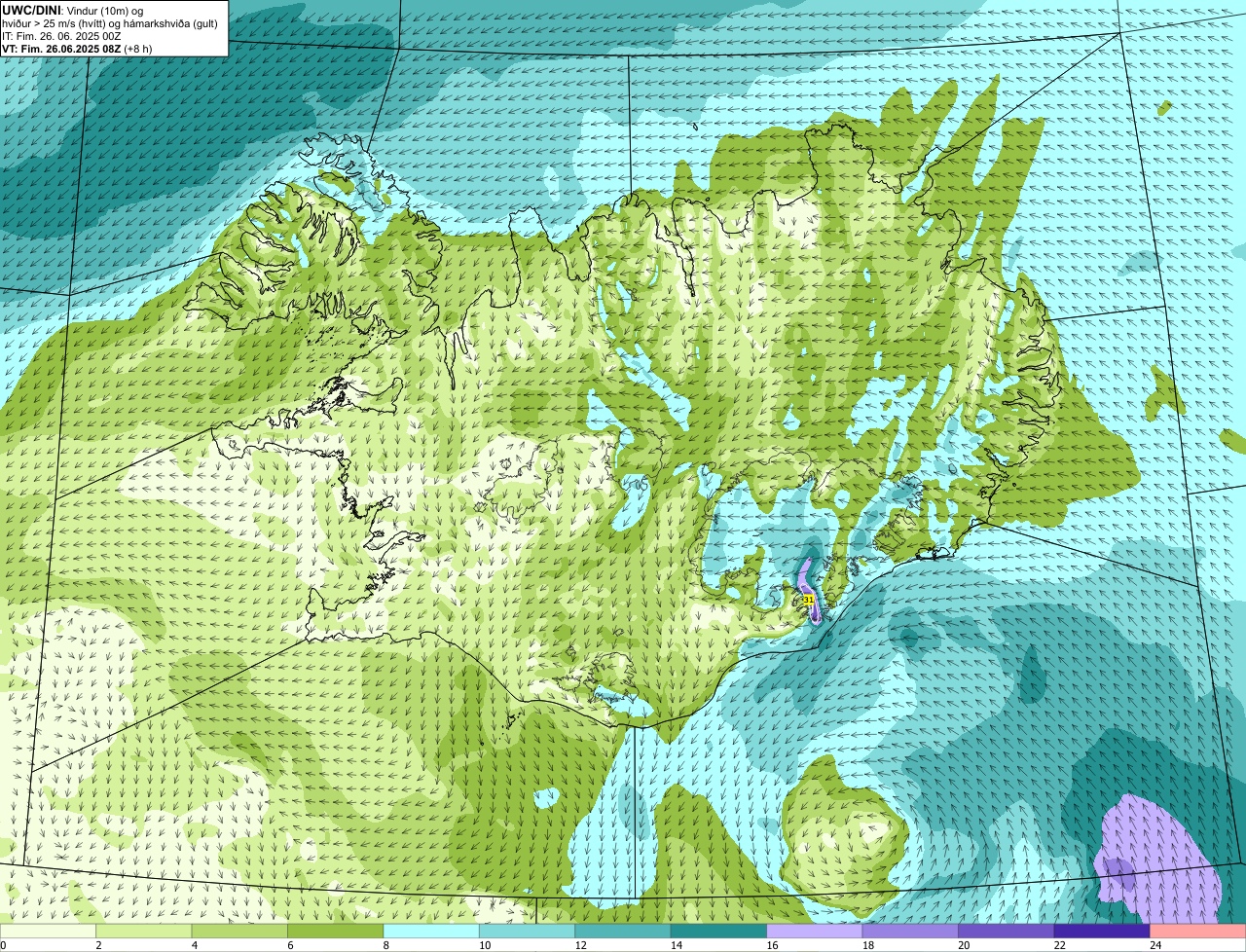
Task: Click the legend label '24'
Action: click(x=1155, y=945)
